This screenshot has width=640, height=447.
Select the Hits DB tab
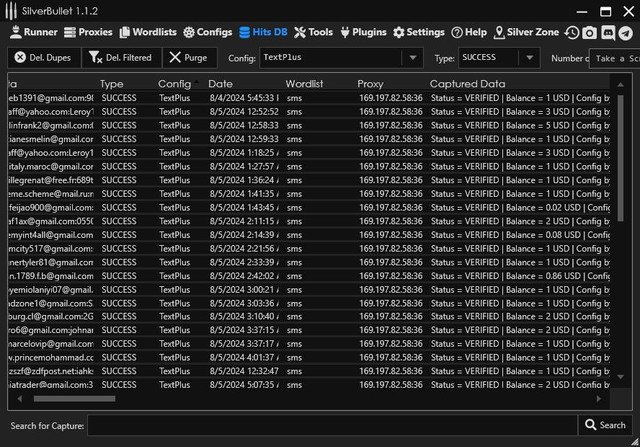click(263, 32)
